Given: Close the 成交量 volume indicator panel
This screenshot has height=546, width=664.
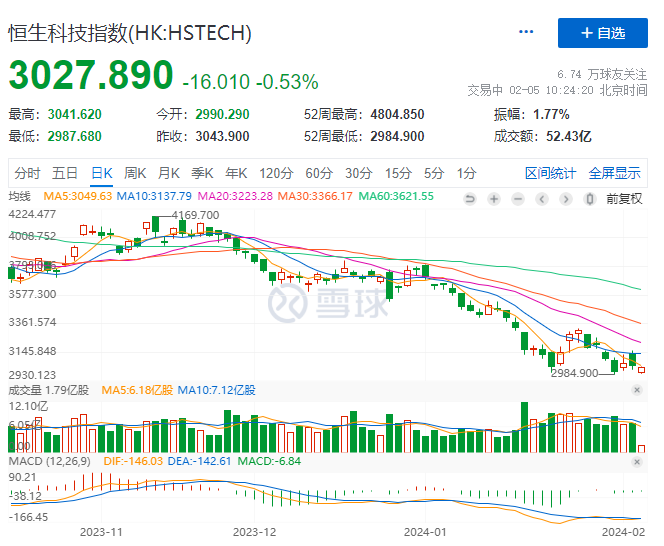Looking at the screenshot, I should coord(637,390).
